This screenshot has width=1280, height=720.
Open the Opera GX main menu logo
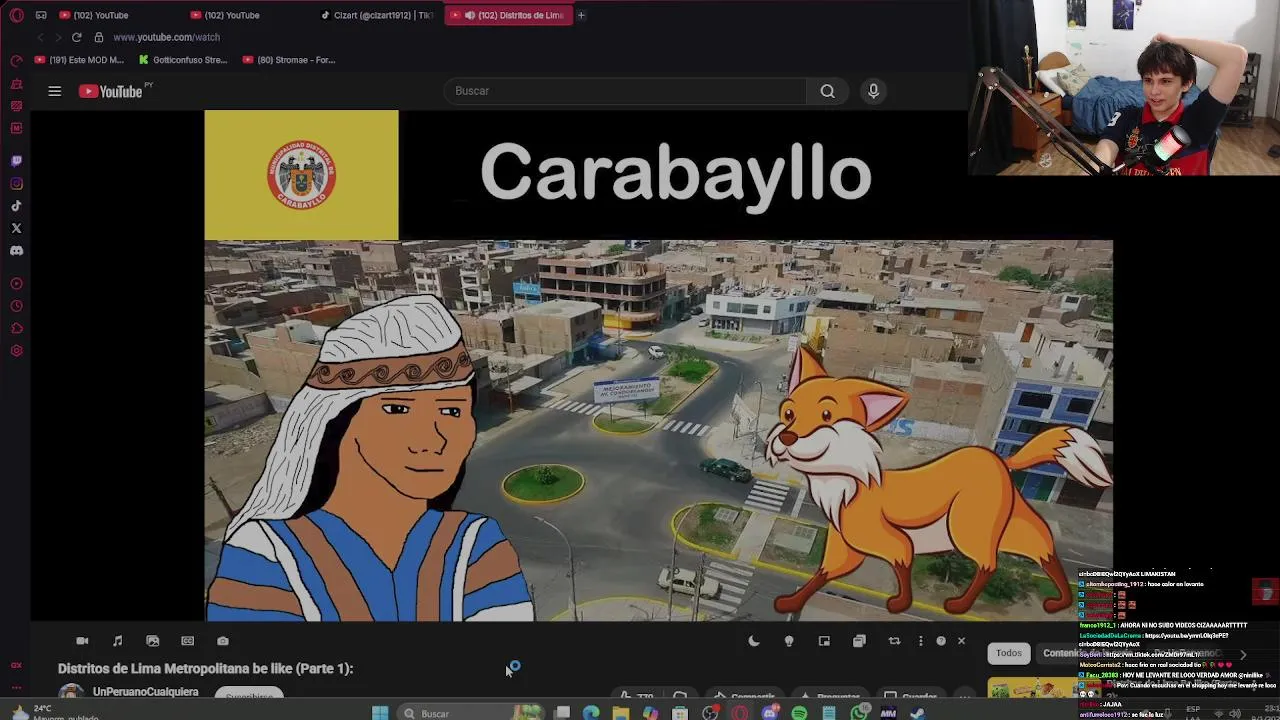coord(16,15)
